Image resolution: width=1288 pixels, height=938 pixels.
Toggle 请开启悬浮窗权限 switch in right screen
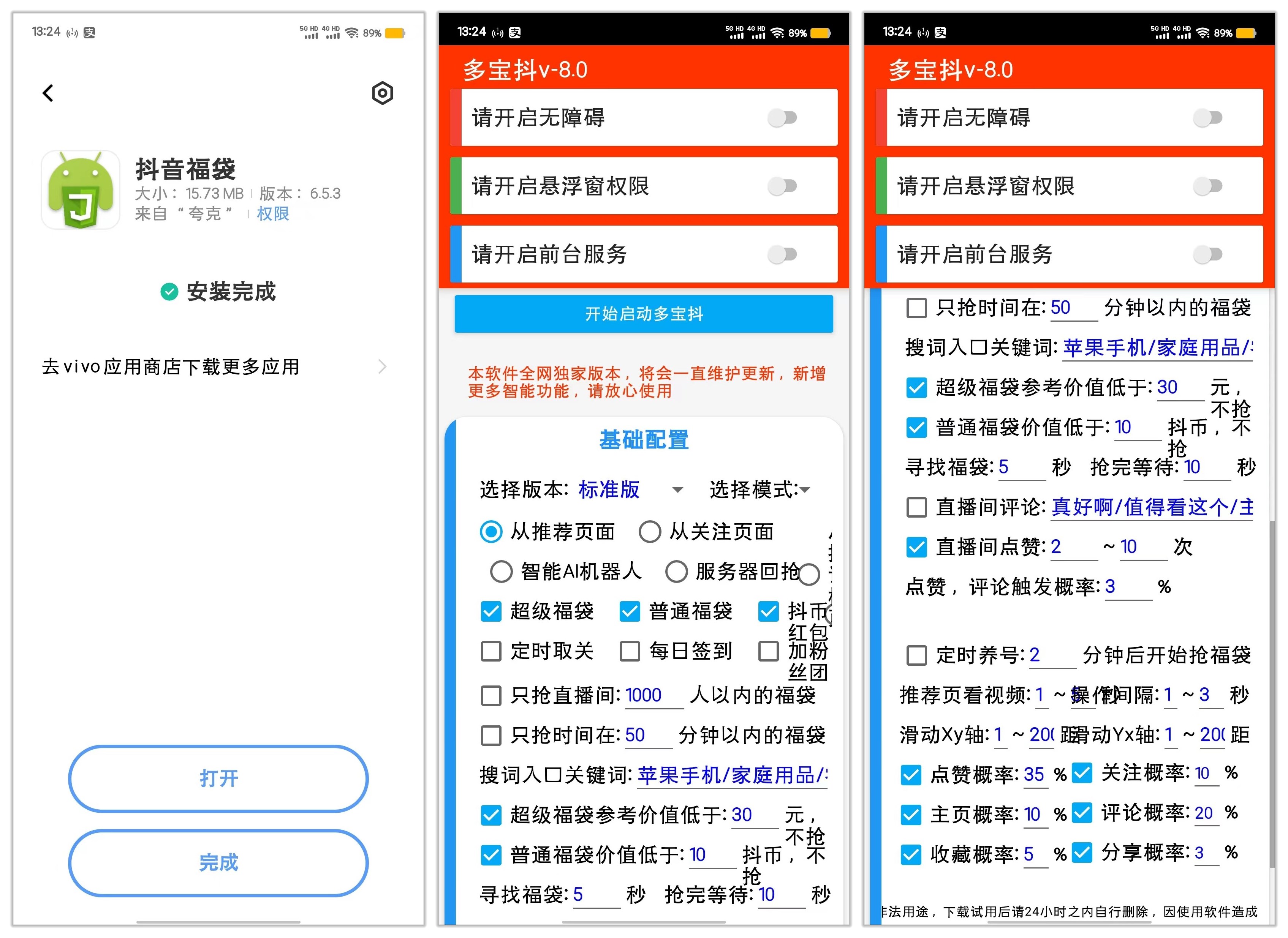click(1207, 186)
